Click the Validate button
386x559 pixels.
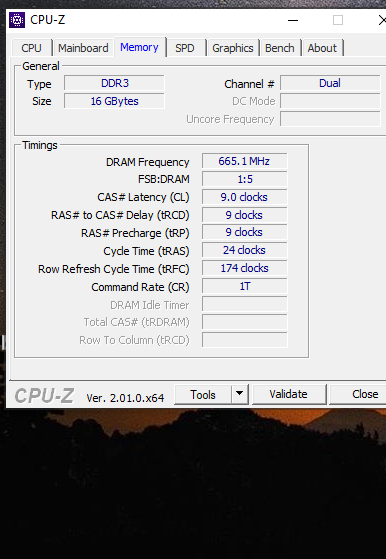coord(288,394)
